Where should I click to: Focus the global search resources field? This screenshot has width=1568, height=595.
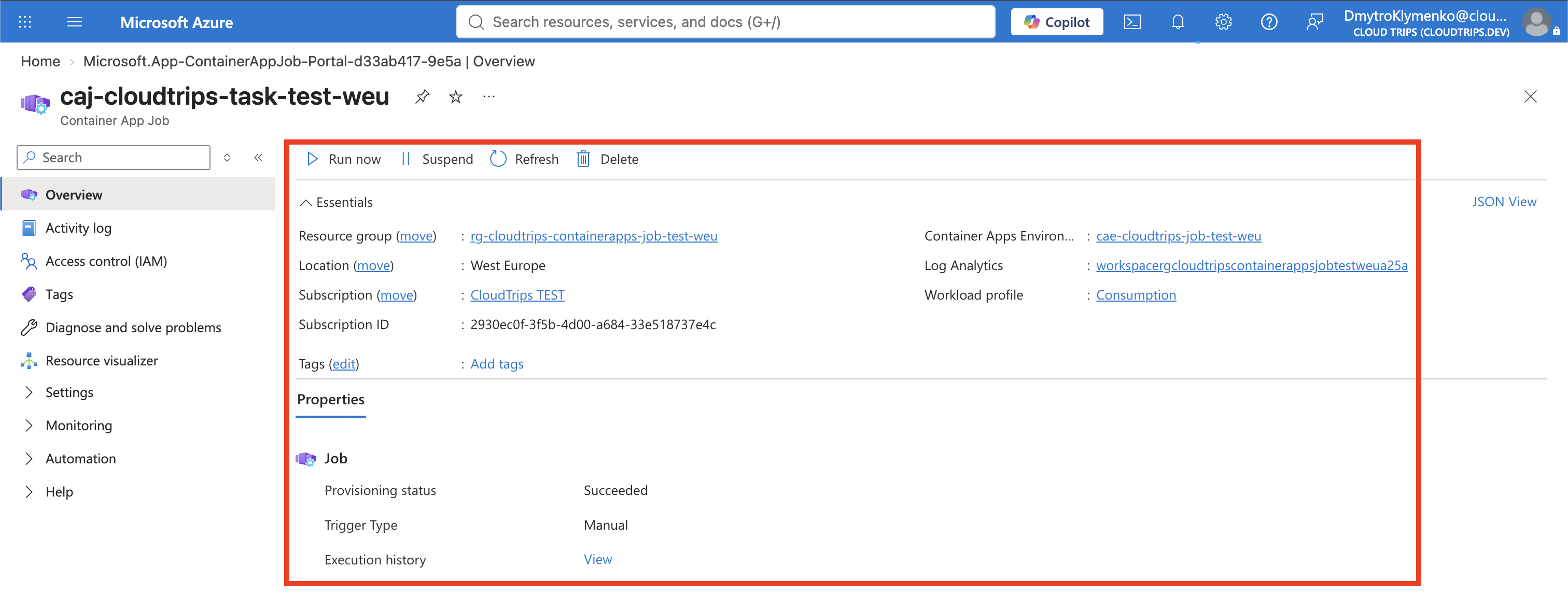pos(725,22)
